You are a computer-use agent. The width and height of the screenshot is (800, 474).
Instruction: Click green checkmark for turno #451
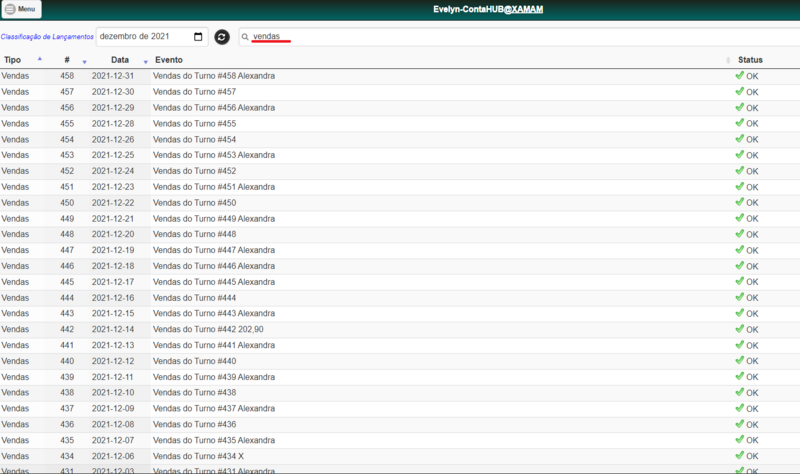(740, 186)
